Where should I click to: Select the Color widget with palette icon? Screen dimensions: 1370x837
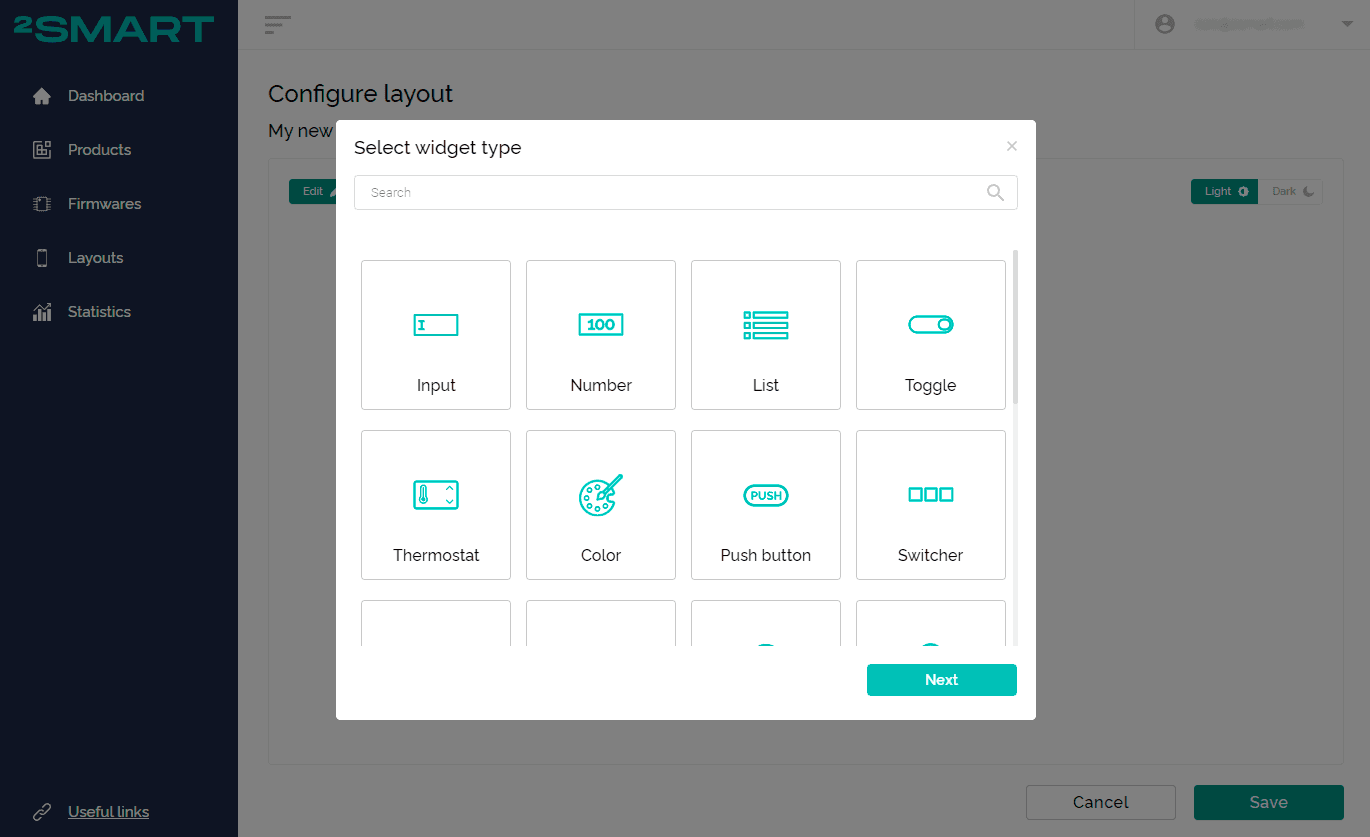point(600,505)
